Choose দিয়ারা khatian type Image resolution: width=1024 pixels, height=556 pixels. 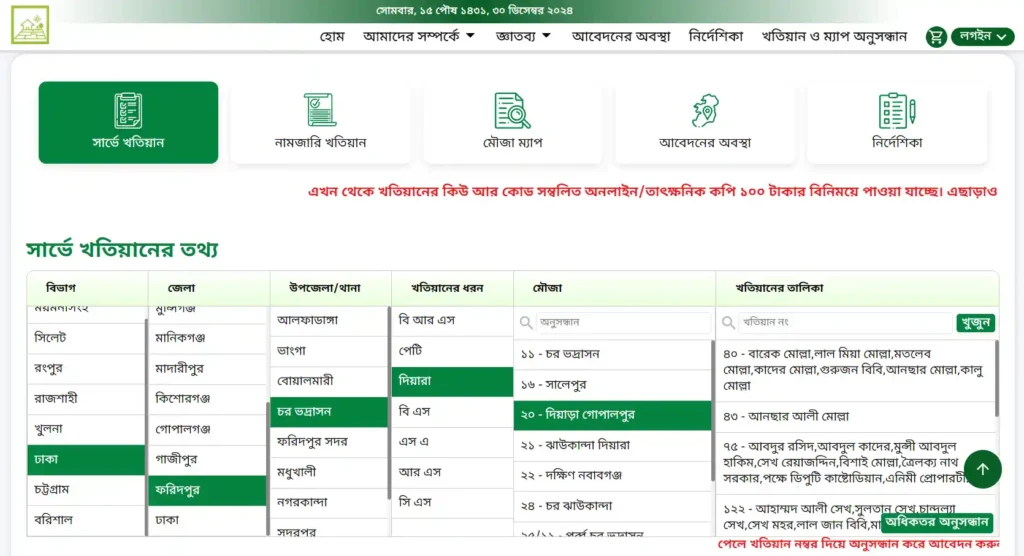(x=452, y=381)
